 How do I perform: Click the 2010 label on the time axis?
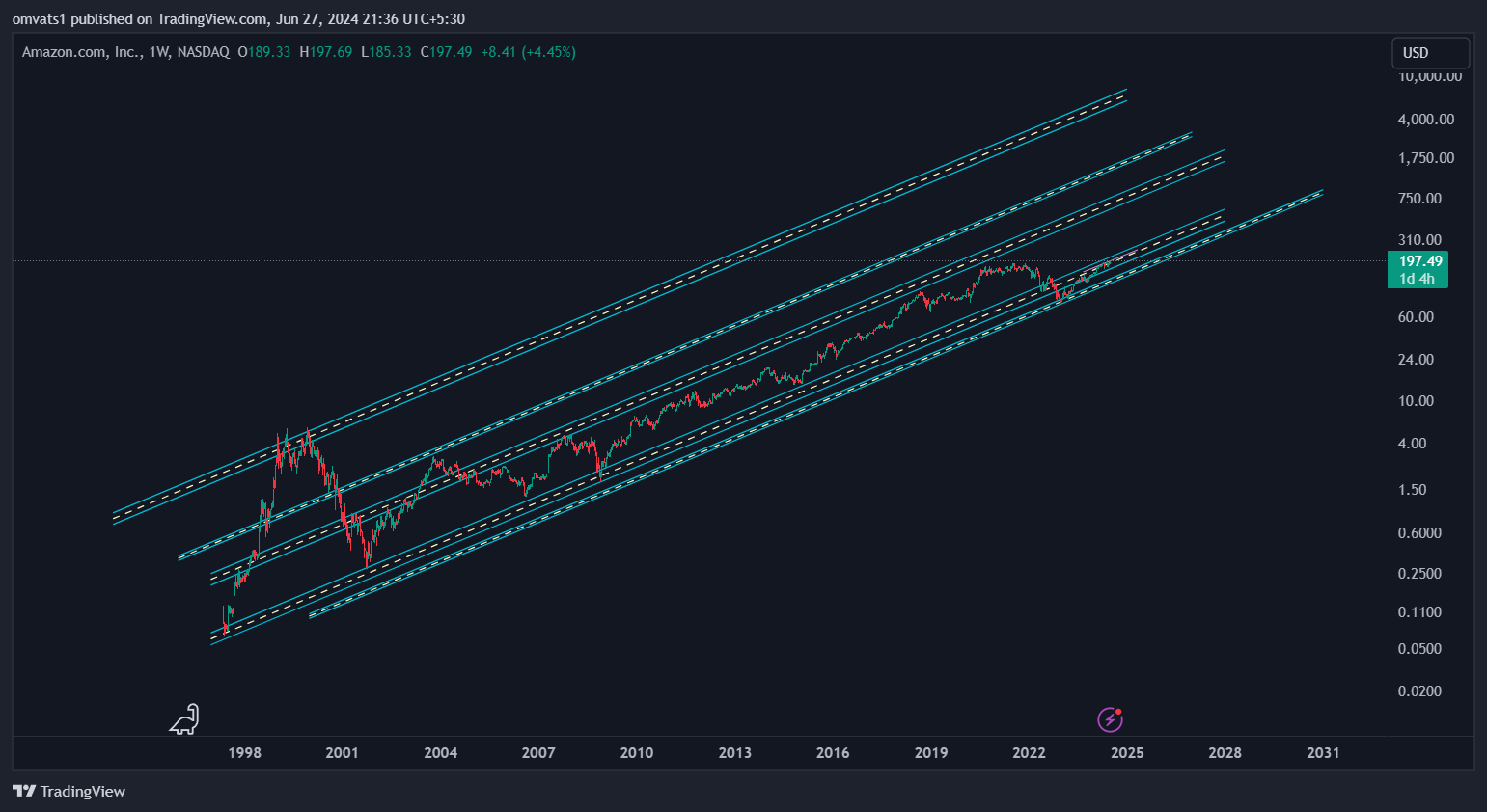[636, 753]
